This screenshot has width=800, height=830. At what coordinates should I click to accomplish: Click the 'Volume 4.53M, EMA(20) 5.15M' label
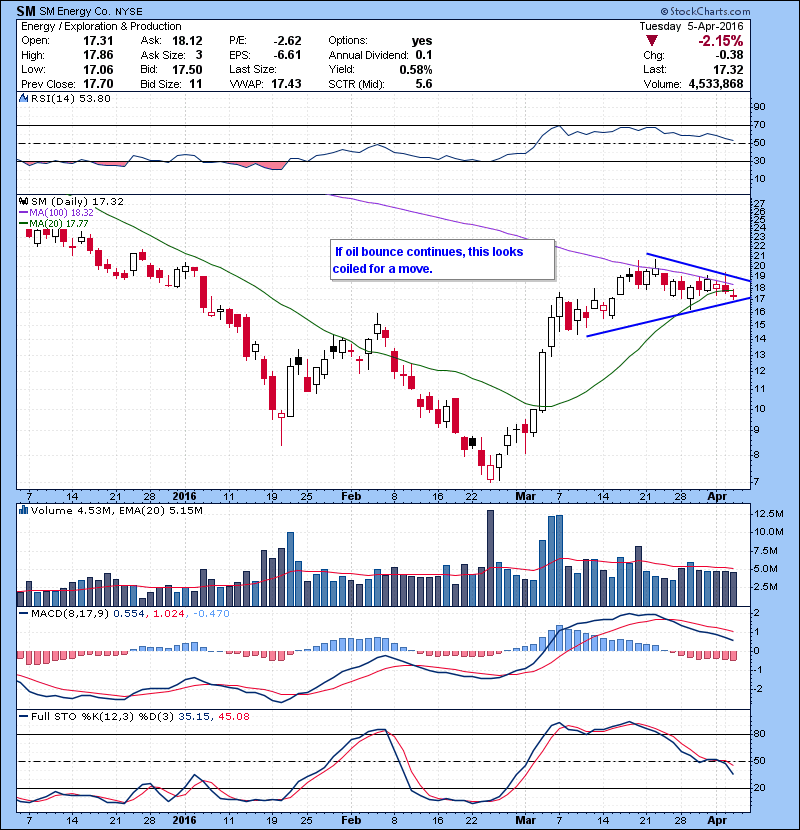pyautogui.click(x=116, y=510)
